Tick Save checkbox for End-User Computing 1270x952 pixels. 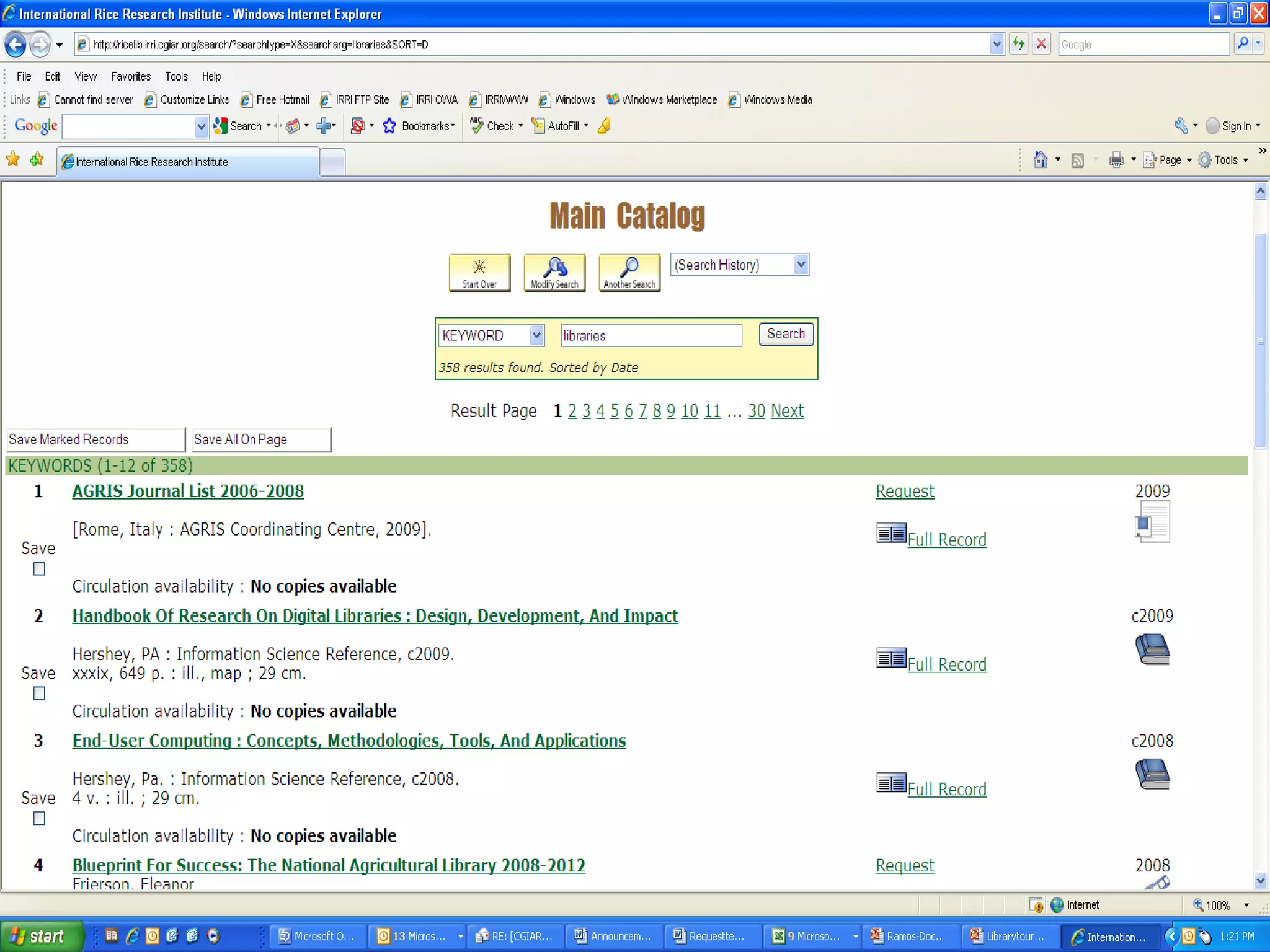coord(39,818)
